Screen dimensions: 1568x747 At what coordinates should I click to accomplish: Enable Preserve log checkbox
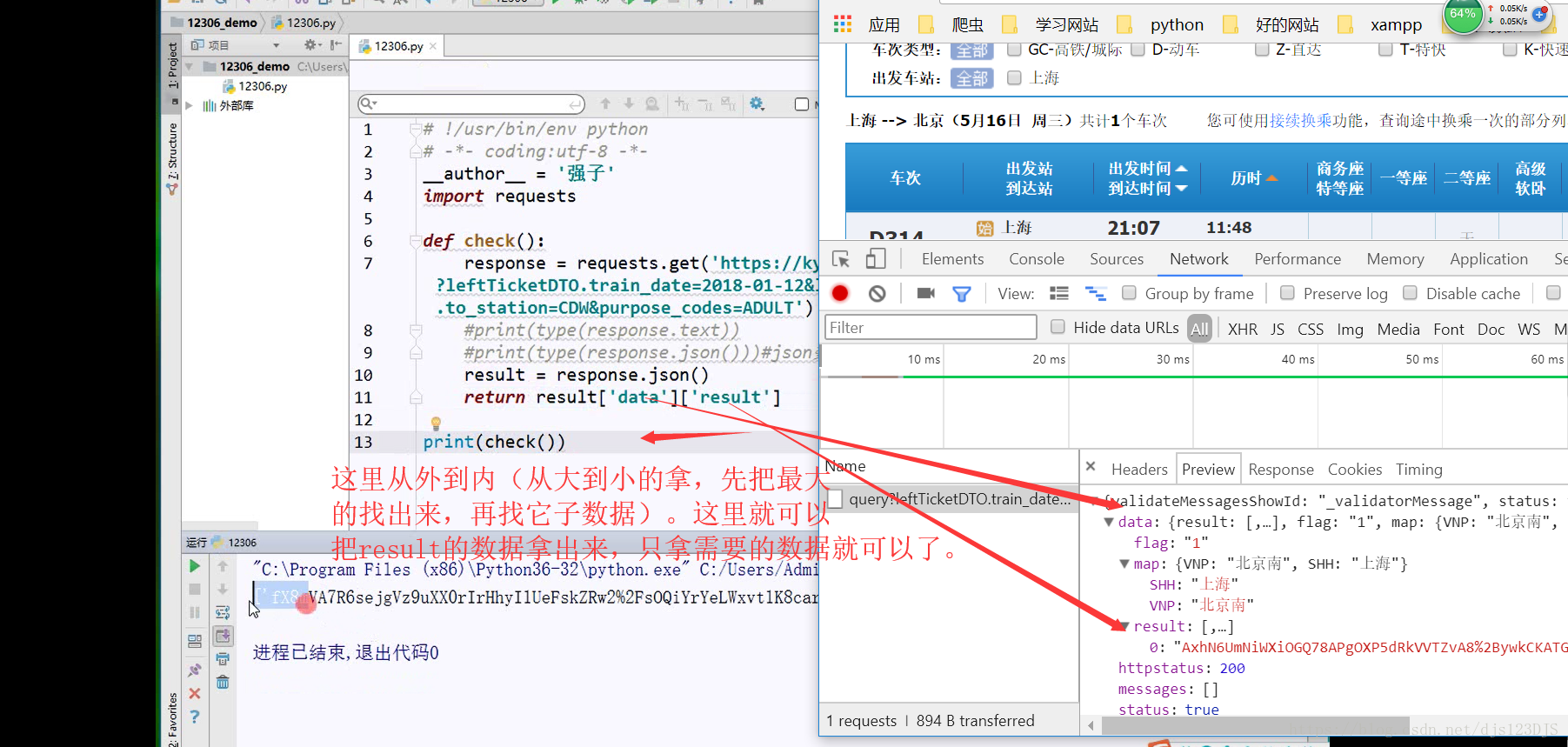point(1287,293)
